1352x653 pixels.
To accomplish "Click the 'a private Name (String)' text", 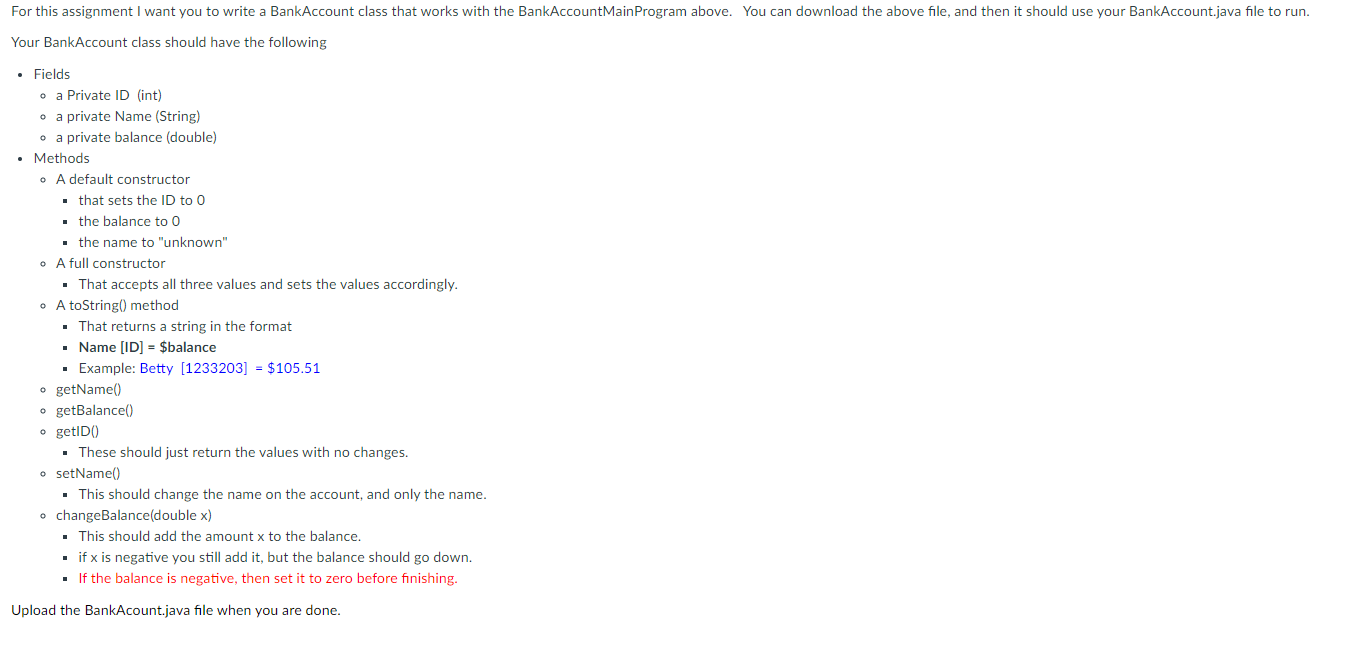I will coord(128,116).
